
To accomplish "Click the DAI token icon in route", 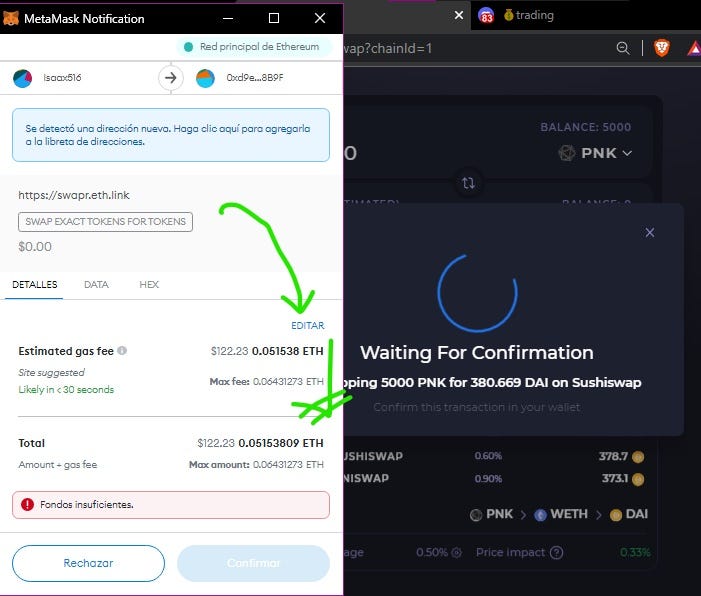I will (x=616, y=515).
